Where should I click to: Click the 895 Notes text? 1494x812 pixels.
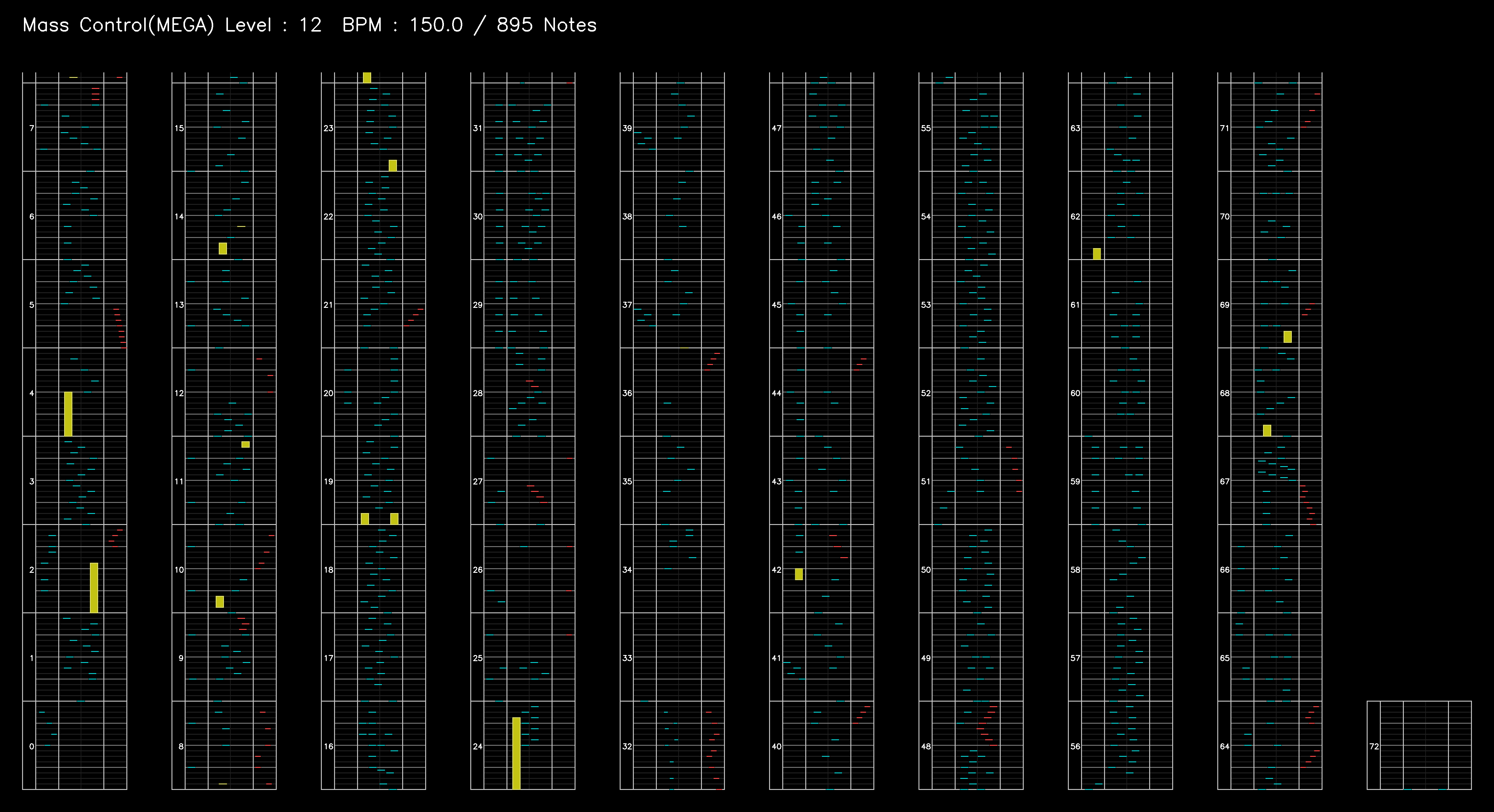pos(546,25)
